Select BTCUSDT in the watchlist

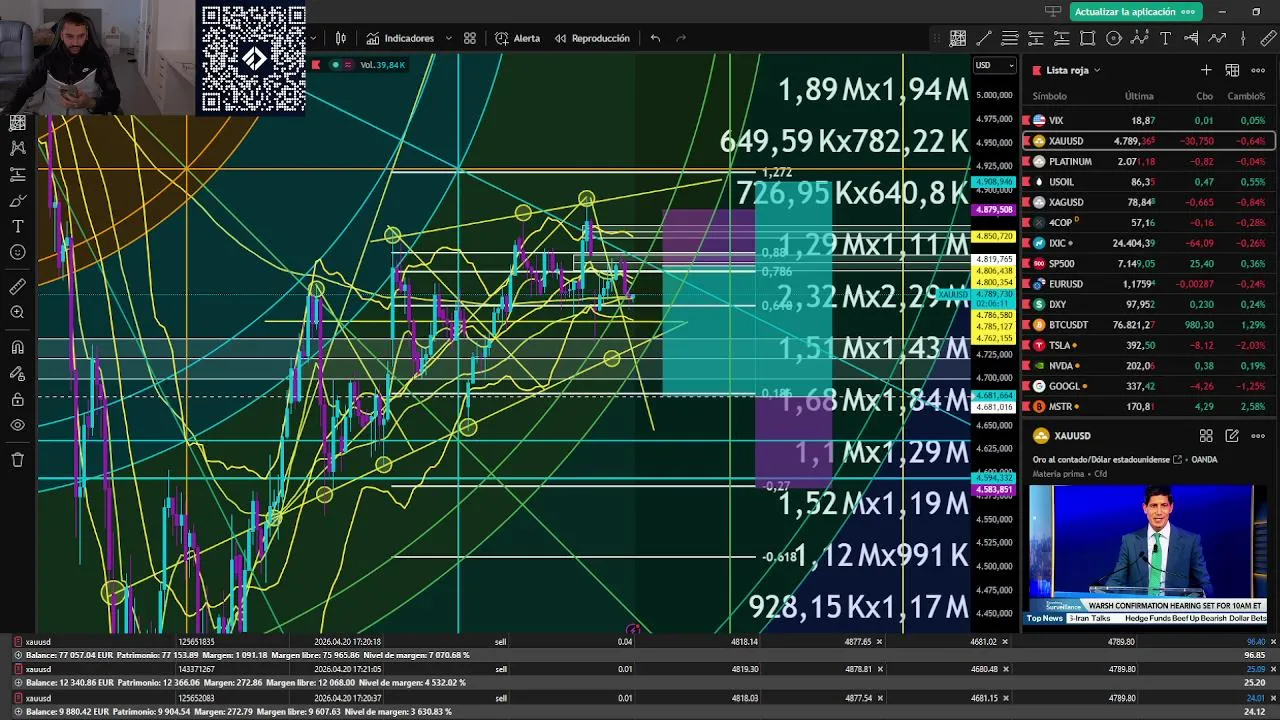click(x=1149, y=325)
